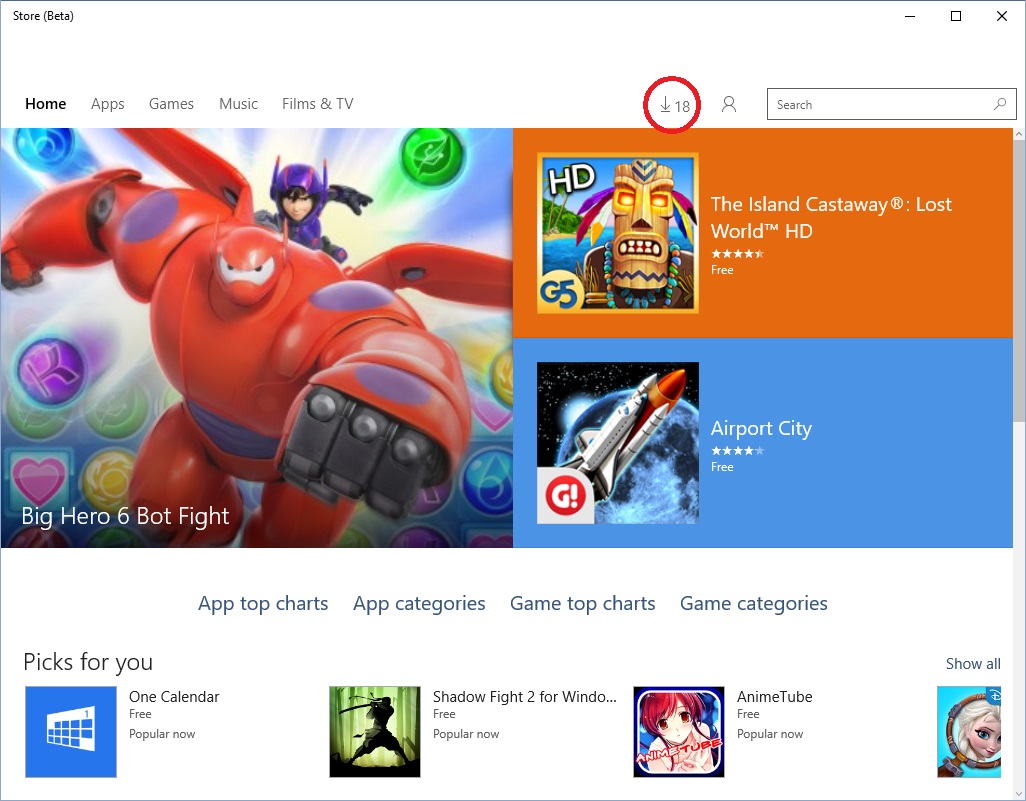This screenshot has width=1026, height=801.
Task: Open the One Calendar app icon
Action: [x=71, y=732]
